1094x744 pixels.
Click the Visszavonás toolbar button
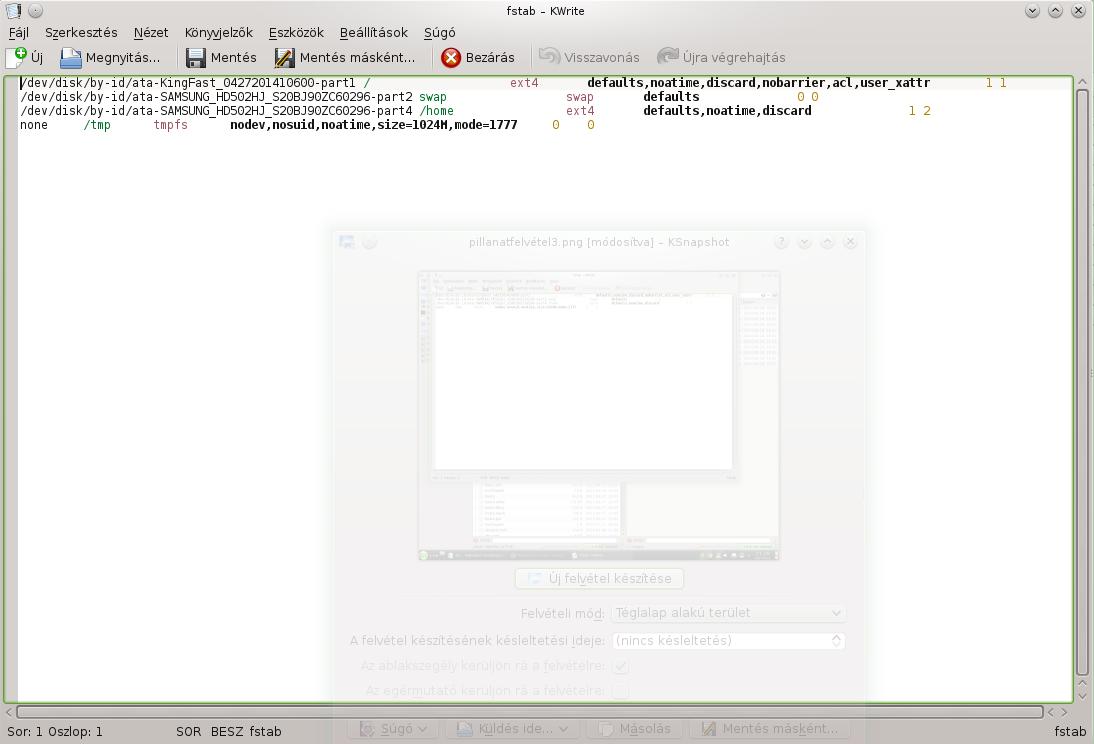(x=590, y=57)
